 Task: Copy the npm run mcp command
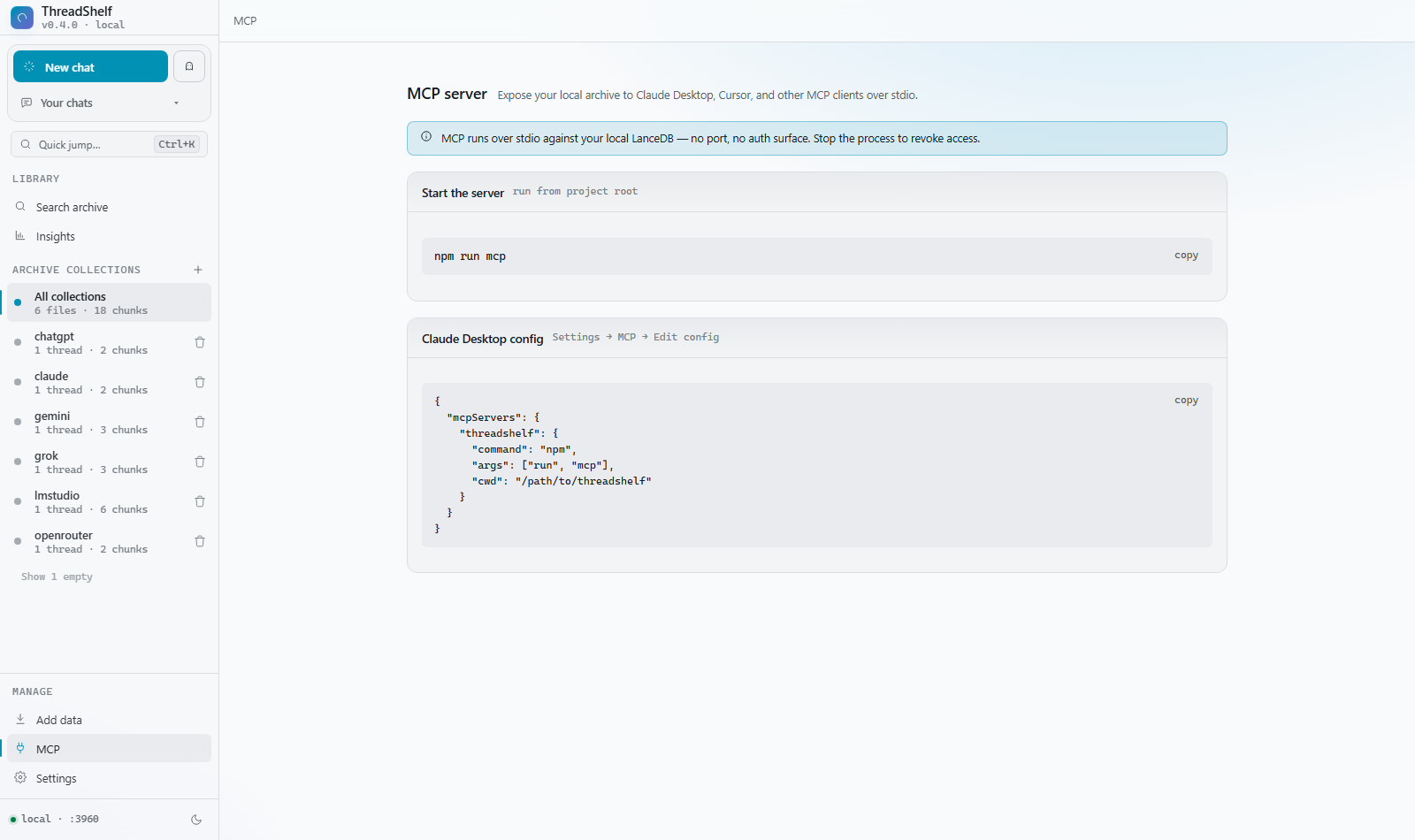point(1186,256)
